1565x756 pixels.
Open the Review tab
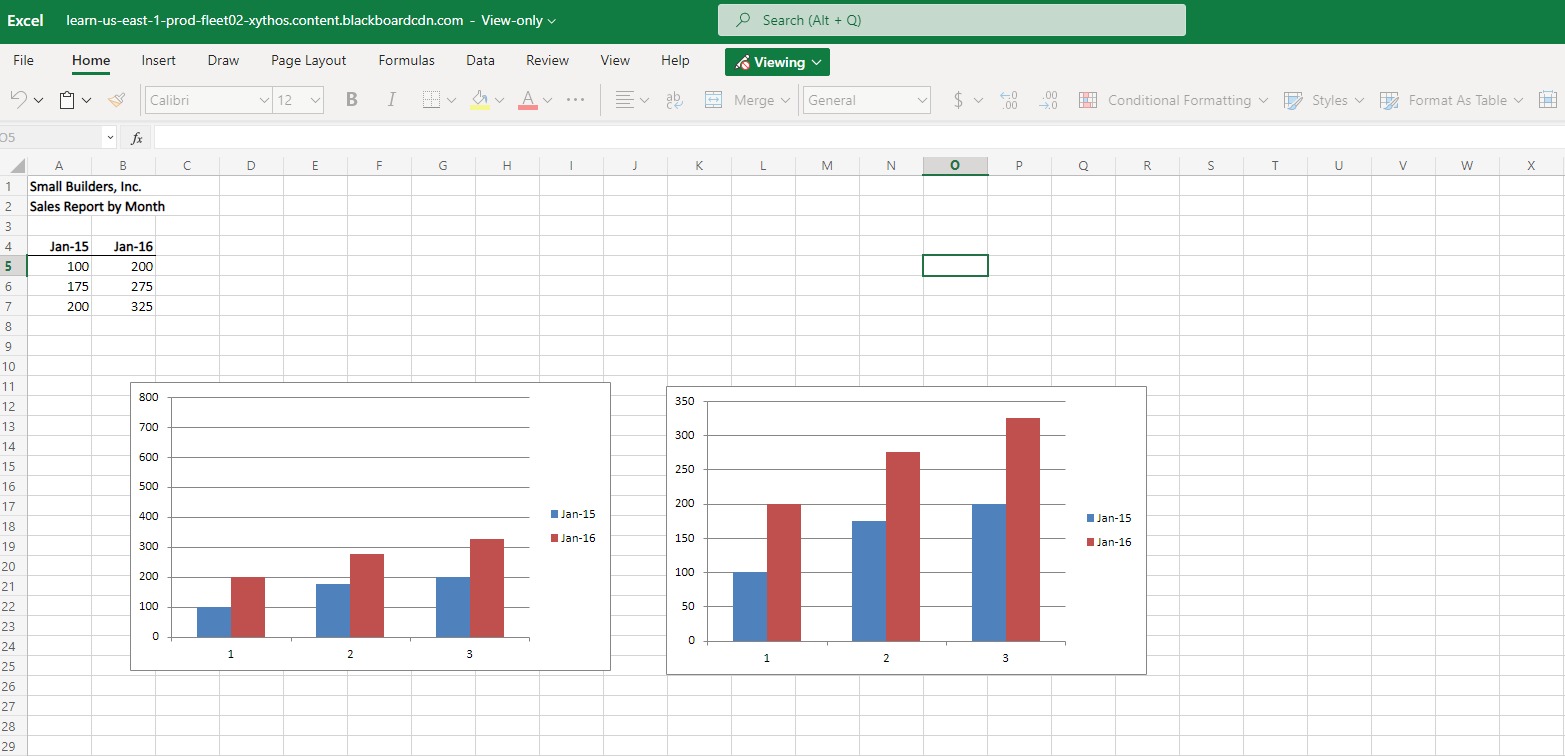(548, 60)
